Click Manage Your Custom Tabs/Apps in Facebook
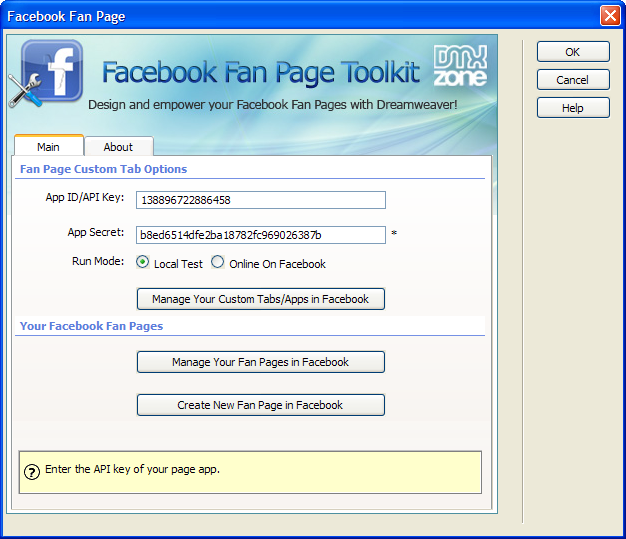 (x=261, y=299)
